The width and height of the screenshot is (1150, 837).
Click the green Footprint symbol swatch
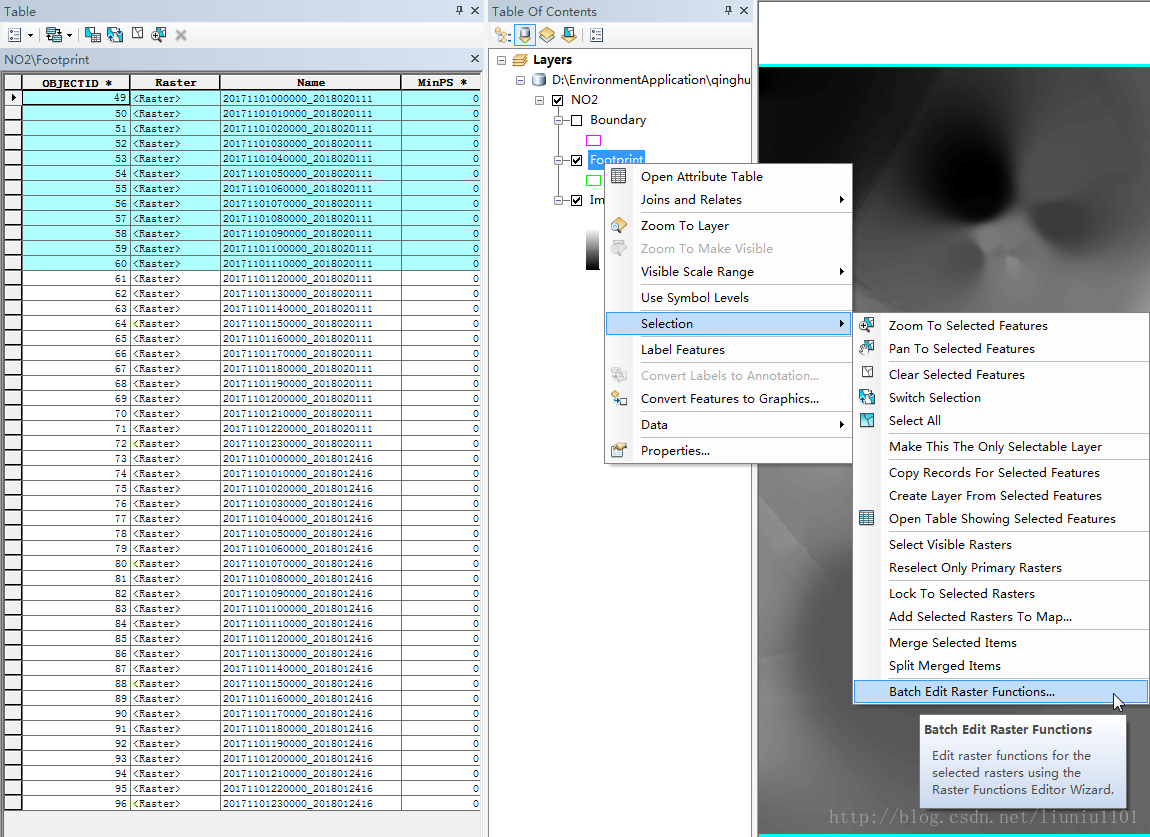coord(593,180)
